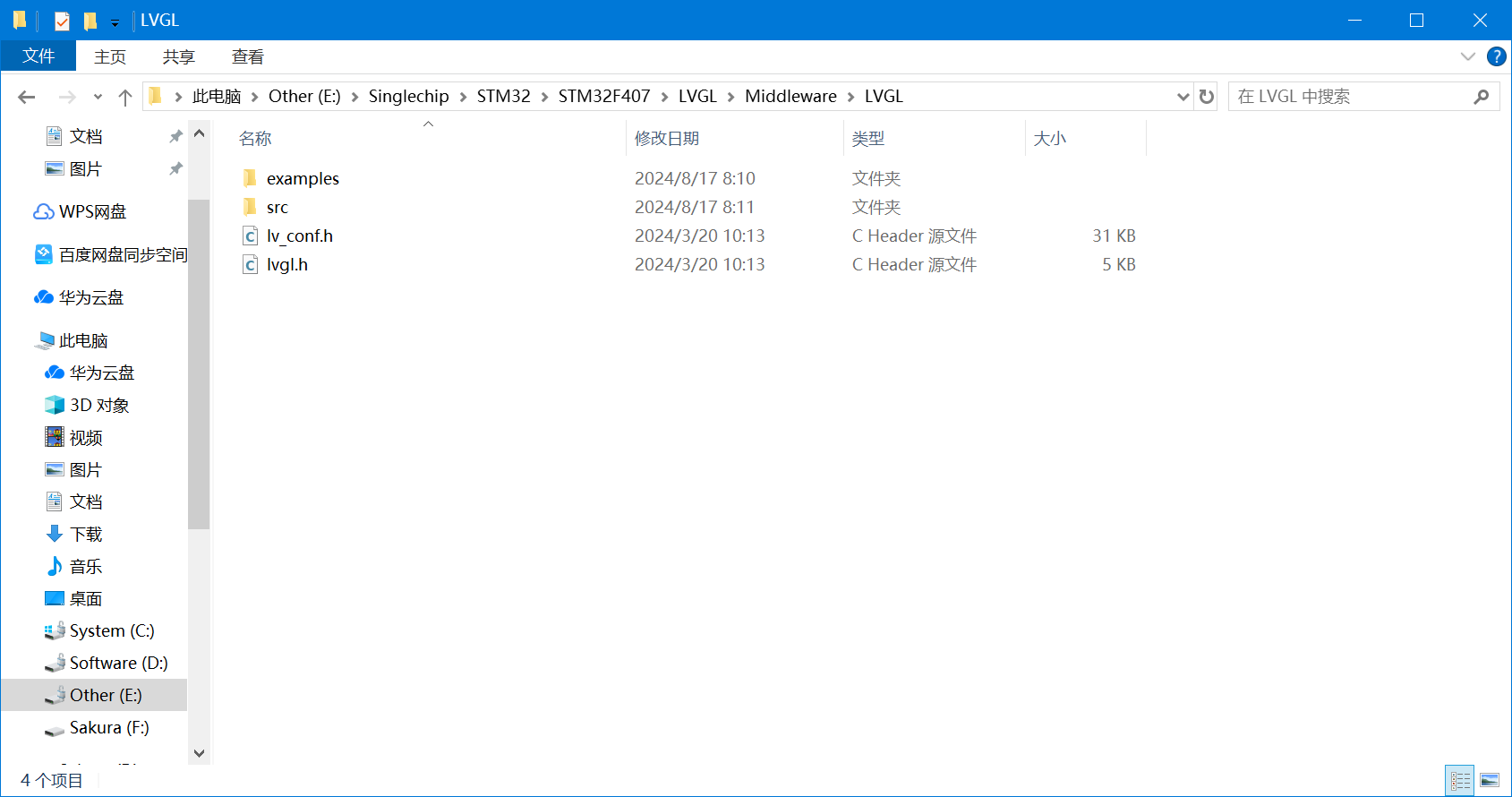Open the Customize Quick Access Toolbar dropdown
The height and width of the screenshot is (797, 1512).
[x=115, y=22]
